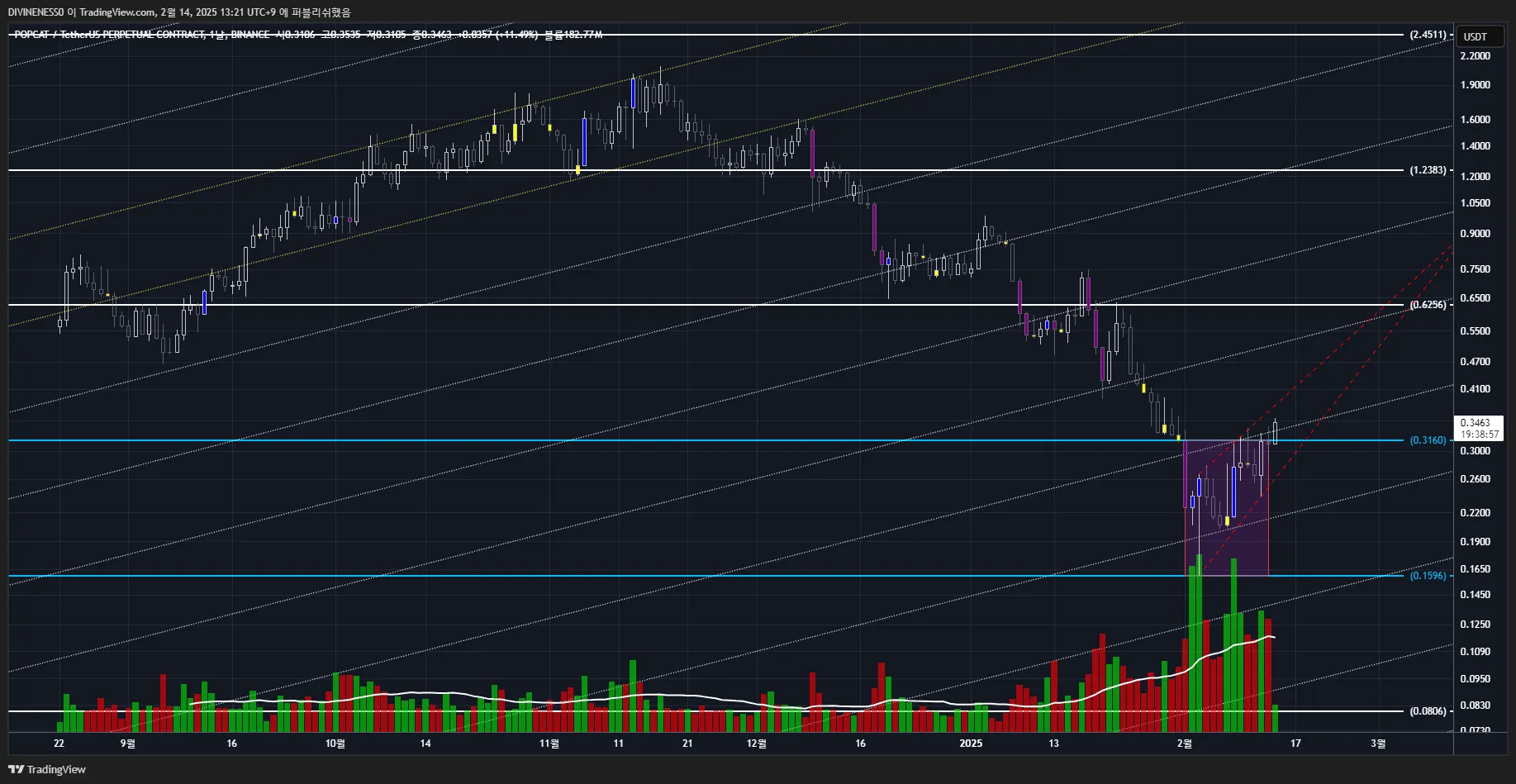Select the (2.4511) horizontal line label
This screenshot has width=1516, height=784.
1428,35
